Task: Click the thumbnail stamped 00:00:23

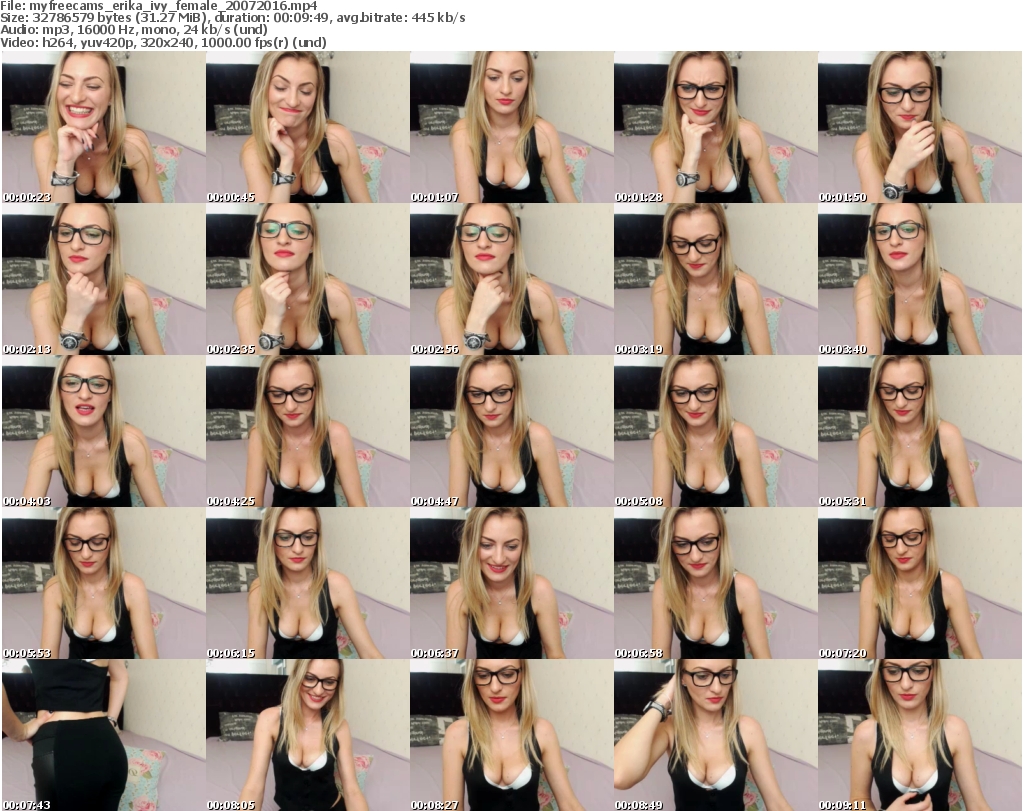Action: click(103, 127)
